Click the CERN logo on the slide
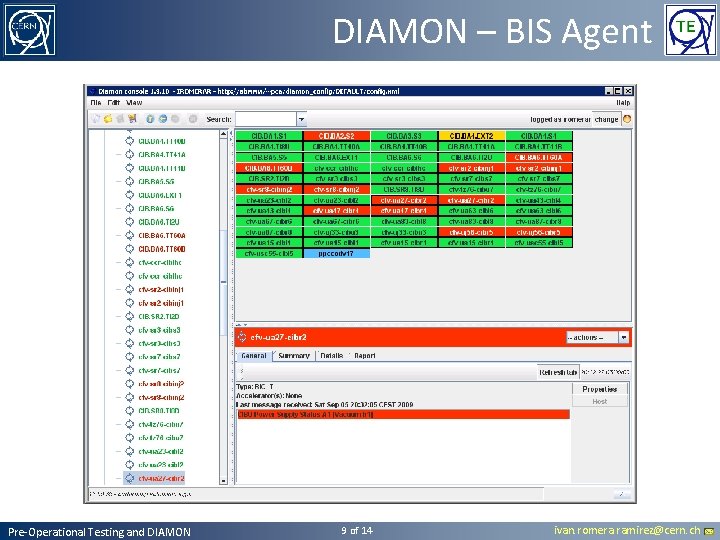Viewport: 720px width, 540px height. 30,30
